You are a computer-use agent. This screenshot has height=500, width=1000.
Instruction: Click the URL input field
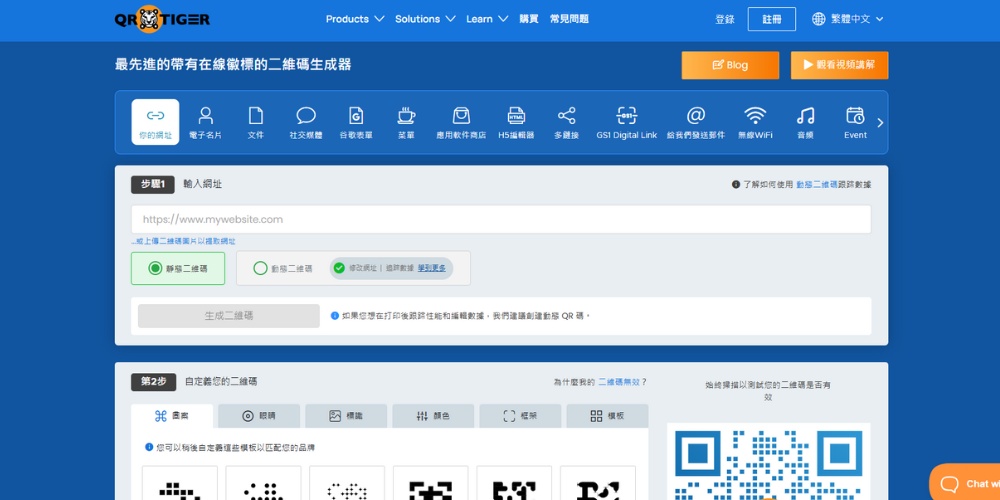pyautogui.click(x=501, y=219)
